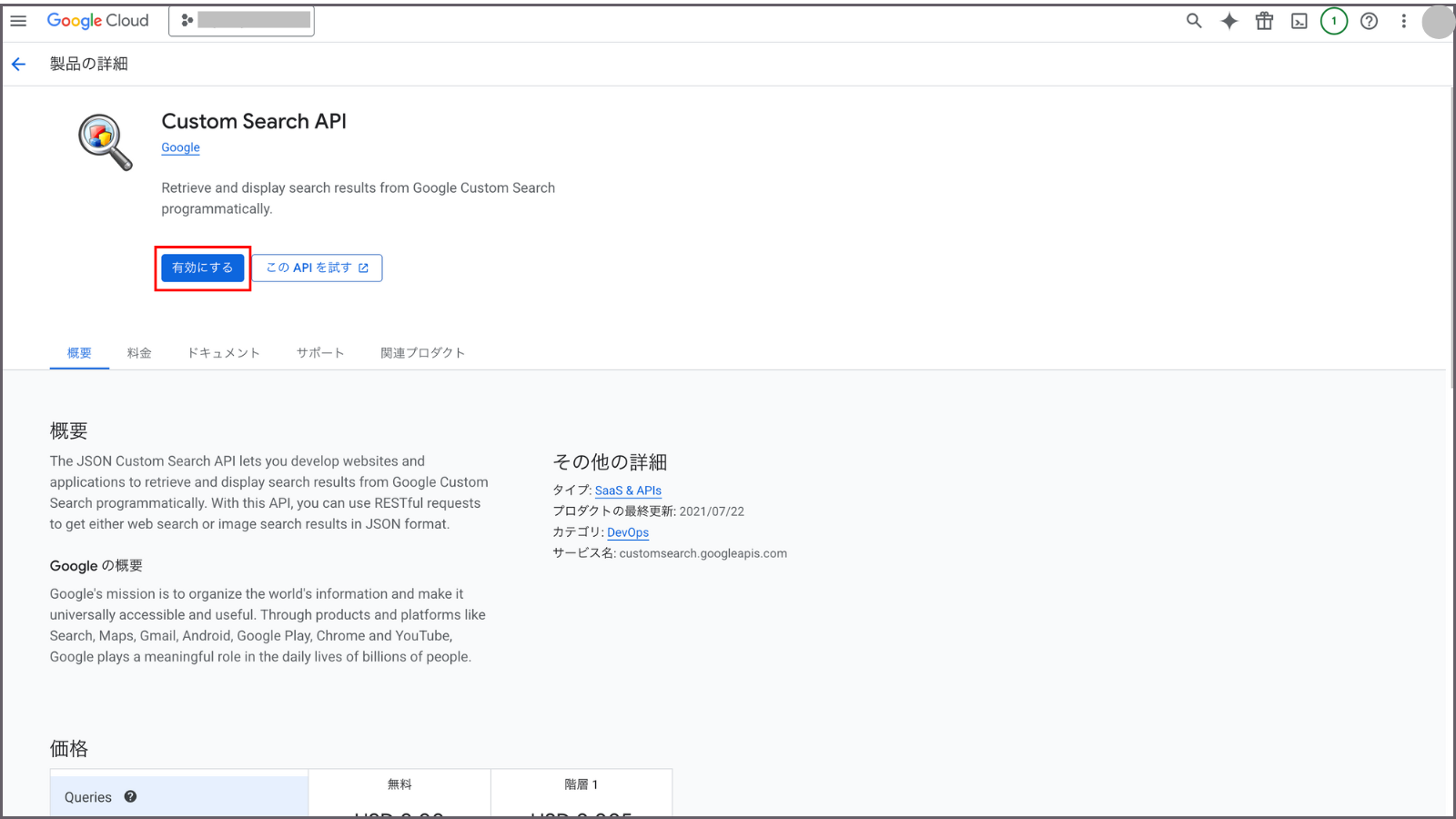Select the 概要 tab
This screenshot has width=1456, height=819.
tap(79, 353)
